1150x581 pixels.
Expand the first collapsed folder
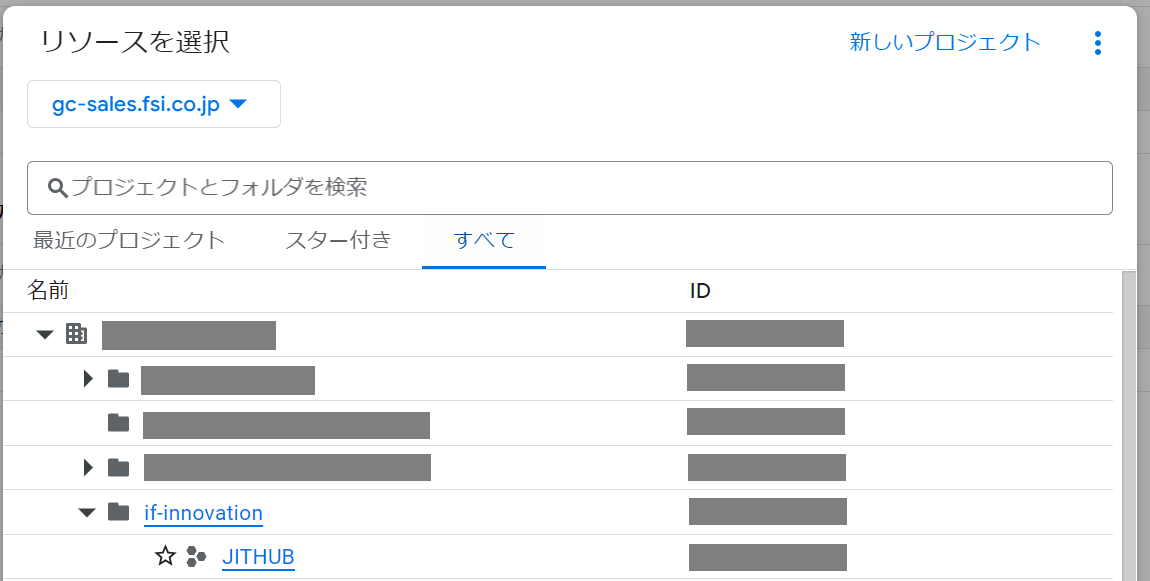[88, 378]
